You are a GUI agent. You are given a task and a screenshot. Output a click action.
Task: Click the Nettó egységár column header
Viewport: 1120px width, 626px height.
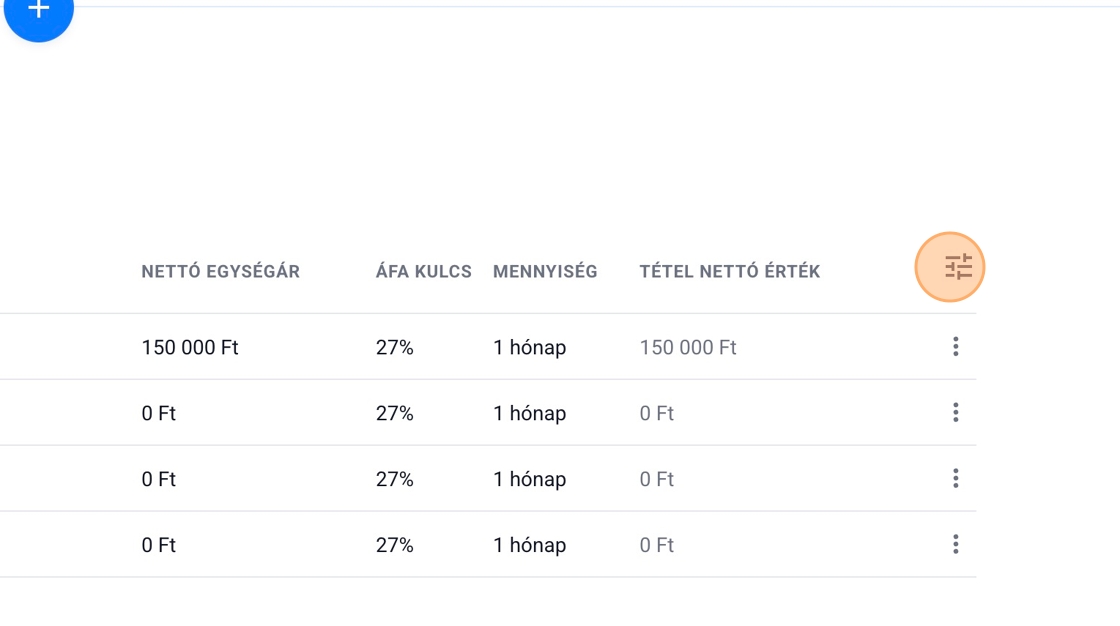click(220, 272)
